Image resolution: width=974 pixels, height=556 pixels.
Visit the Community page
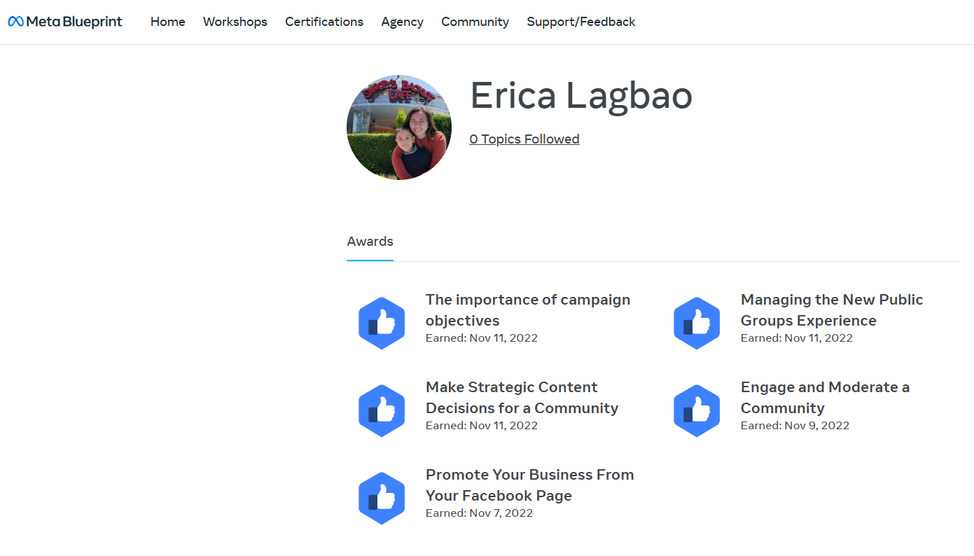475,22
